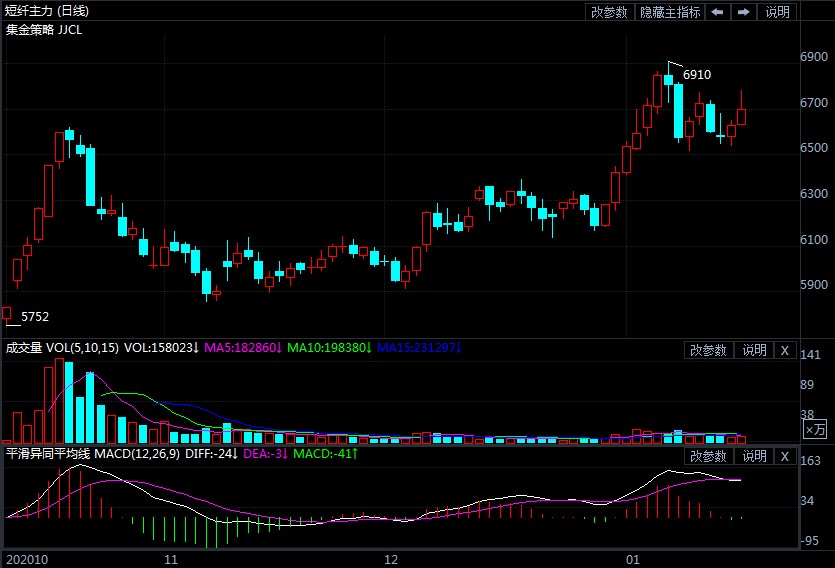This screenshot has width=835, height=568.
Task: Open 改参数 in the MACD panel
Action: (x=708, y=456)
